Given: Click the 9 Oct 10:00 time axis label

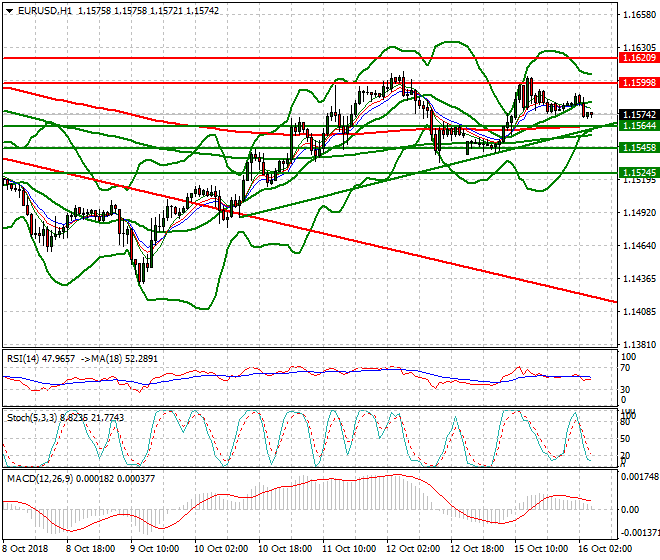Looking at the screenshot, I should tap(154, 549).
